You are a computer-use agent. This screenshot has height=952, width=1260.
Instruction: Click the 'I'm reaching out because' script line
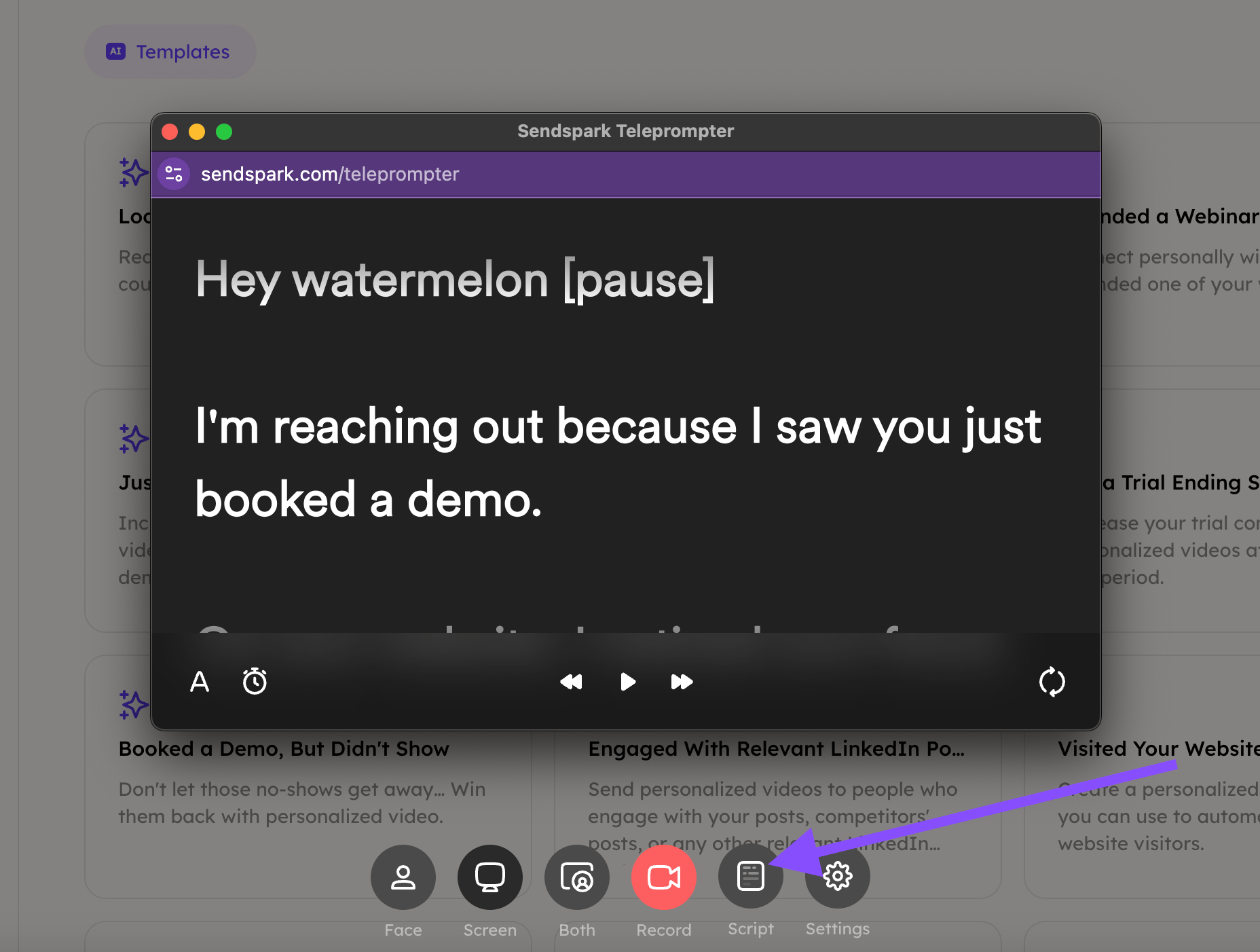[618, 427]
